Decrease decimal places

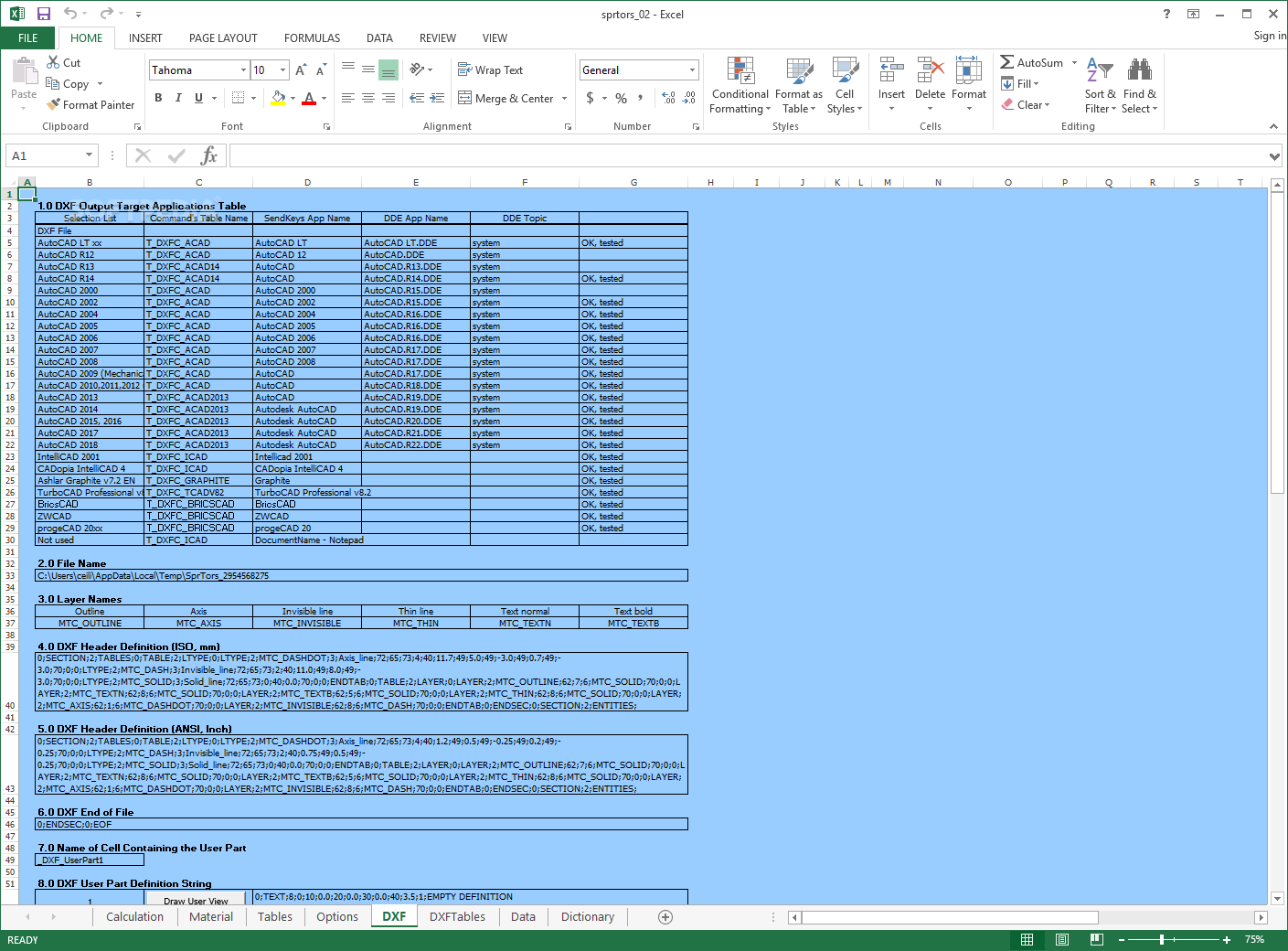[689, 98]
